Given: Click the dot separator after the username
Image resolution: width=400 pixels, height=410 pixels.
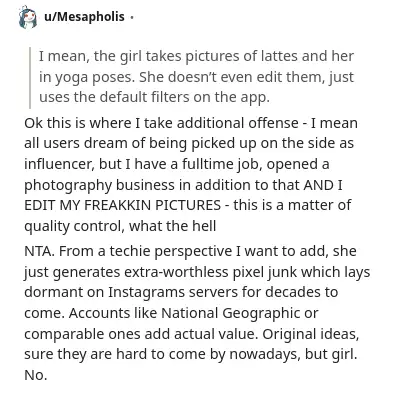Looking at the screenshot, I should pyautogui.click(x=132, y=17).
